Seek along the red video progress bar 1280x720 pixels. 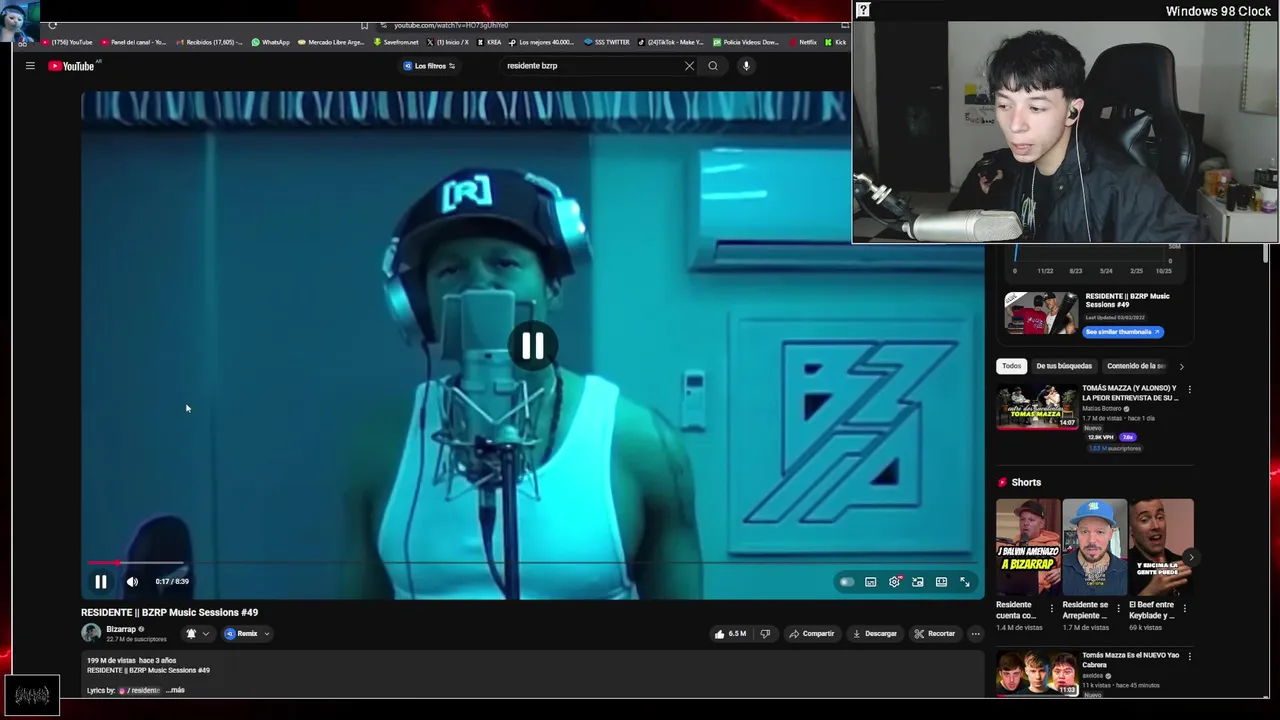534,563
